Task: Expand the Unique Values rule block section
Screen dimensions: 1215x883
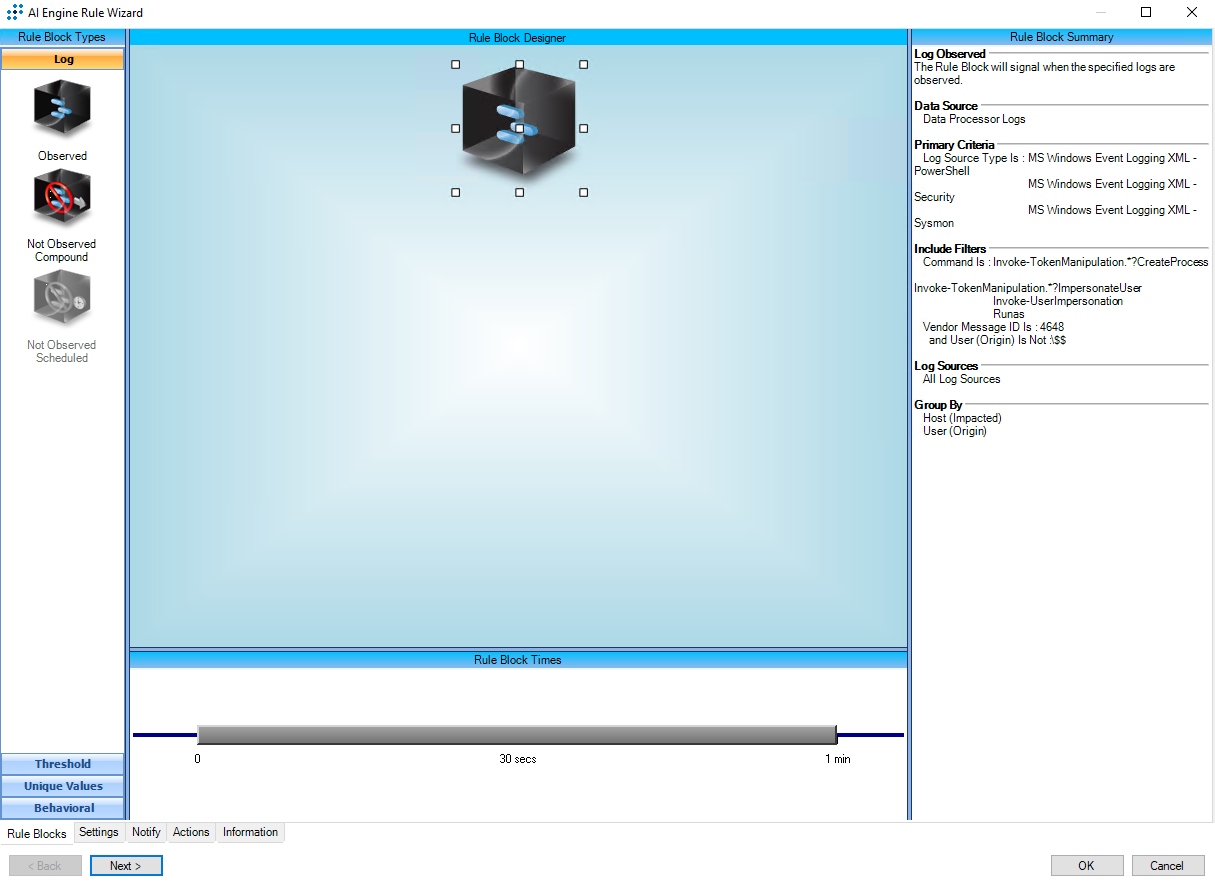Action: 63,786
